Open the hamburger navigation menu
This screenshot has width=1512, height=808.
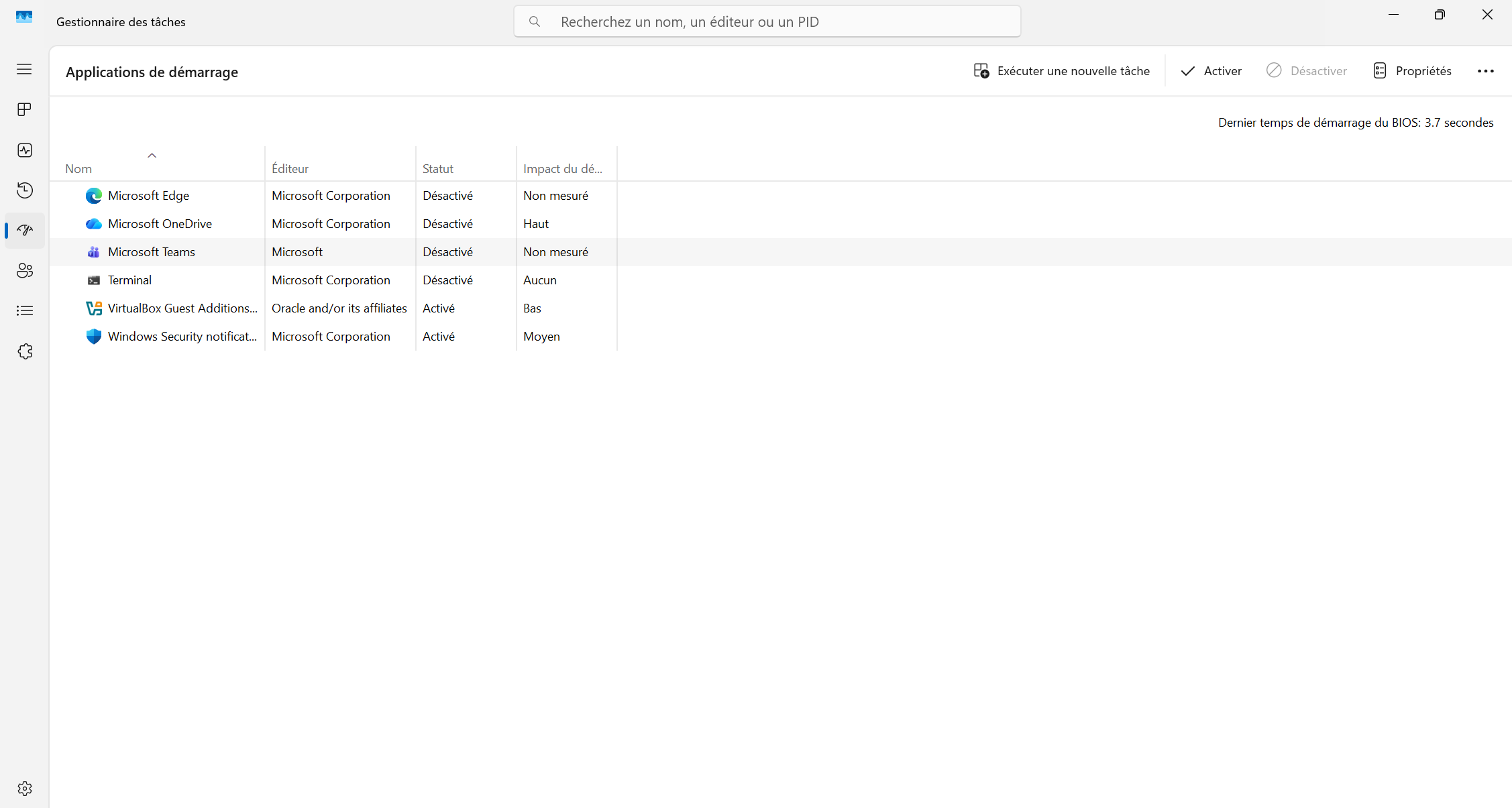coord(24,69)
